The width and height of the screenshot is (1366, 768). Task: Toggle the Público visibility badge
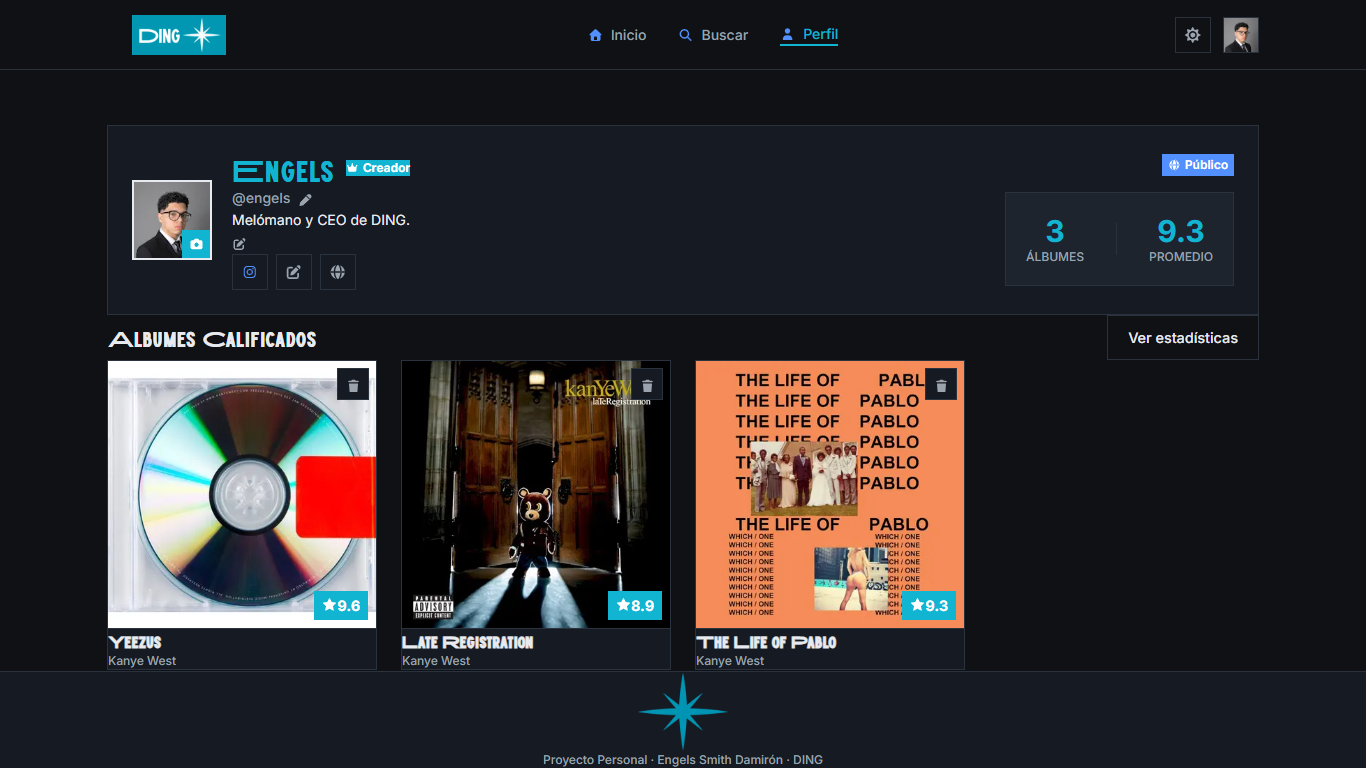1198,165
